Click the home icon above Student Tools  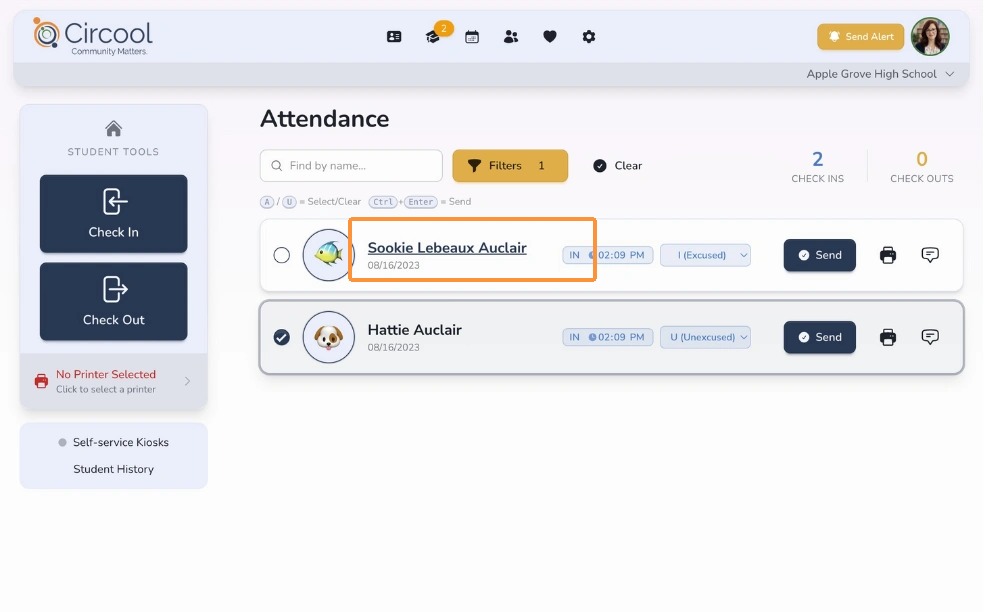tap(114, 129)
